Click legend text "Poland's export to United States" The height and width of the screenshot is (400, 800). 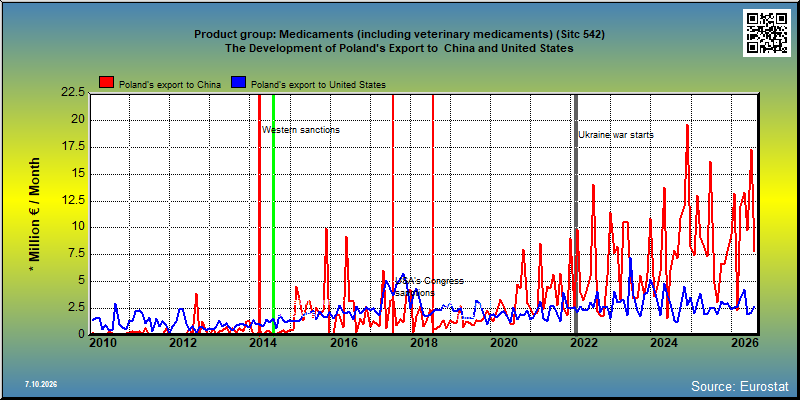click(318, 85)
